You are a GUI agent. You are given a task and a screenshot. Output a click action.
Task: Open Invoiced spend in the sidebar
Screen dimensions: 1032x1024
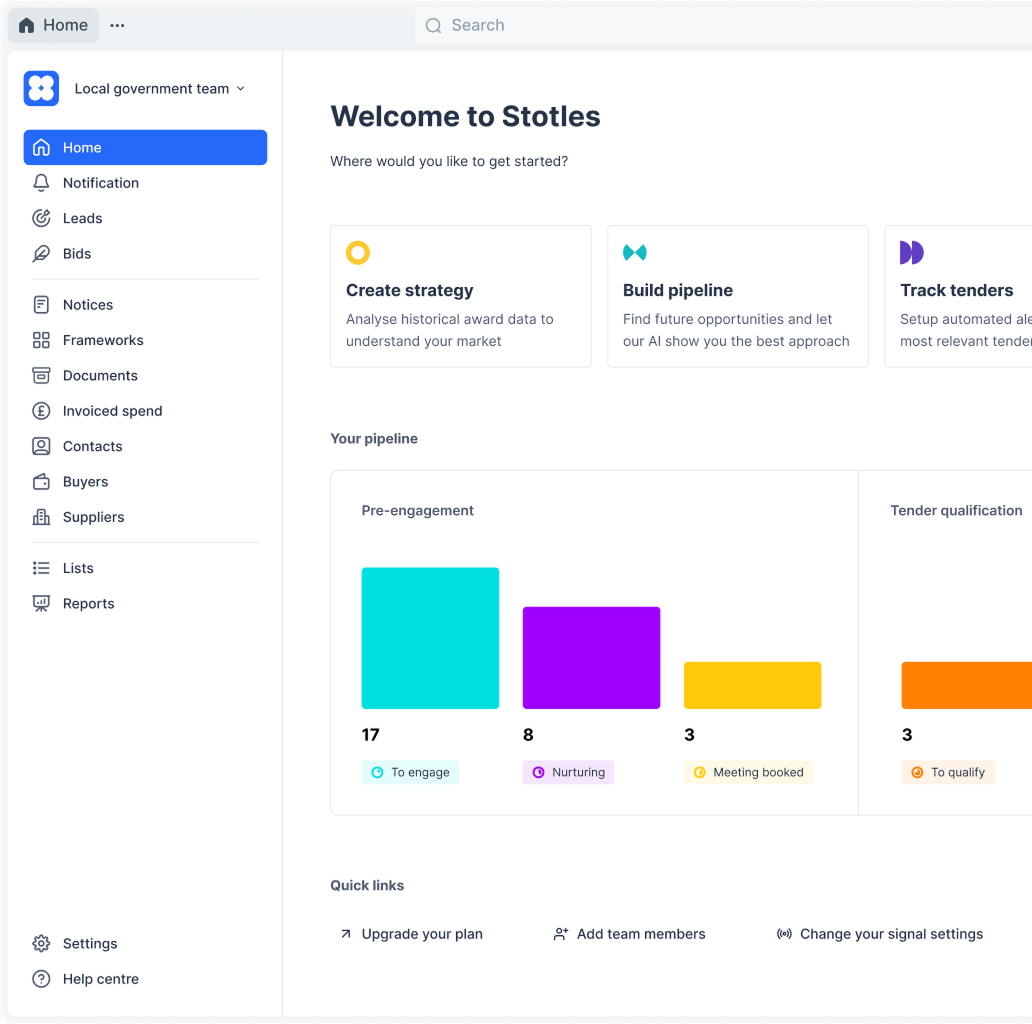pos(145,411)
